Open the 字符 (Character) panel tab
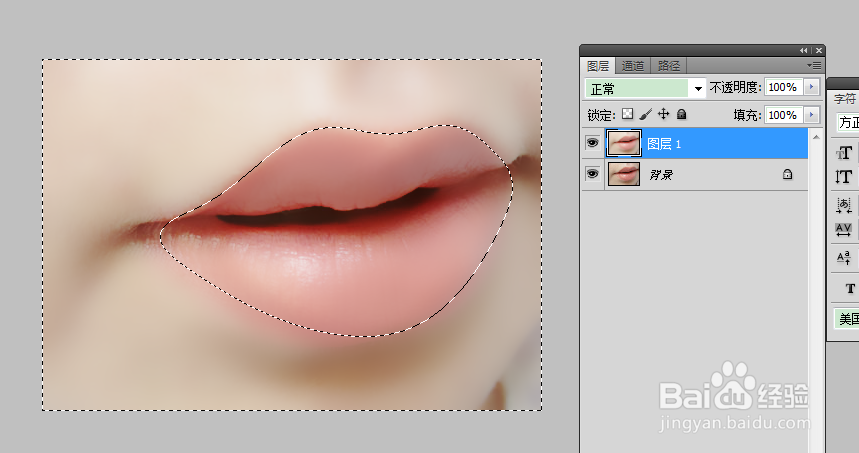 (x=844, y=99)
